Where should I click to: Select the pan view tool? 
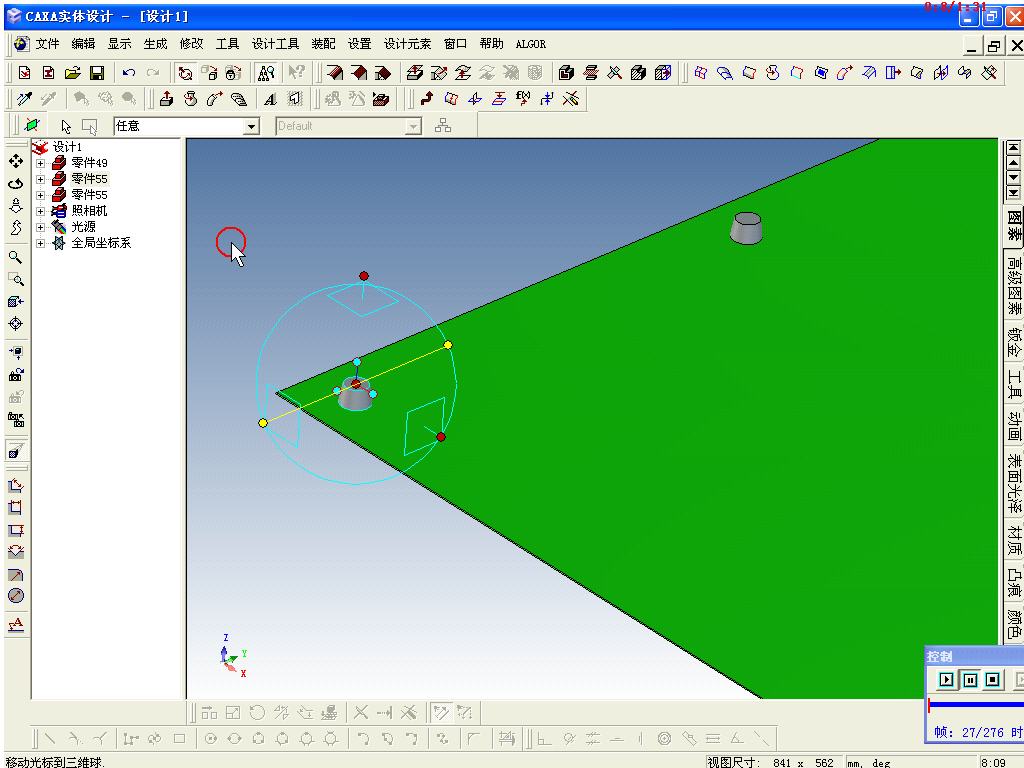point(16,161)
